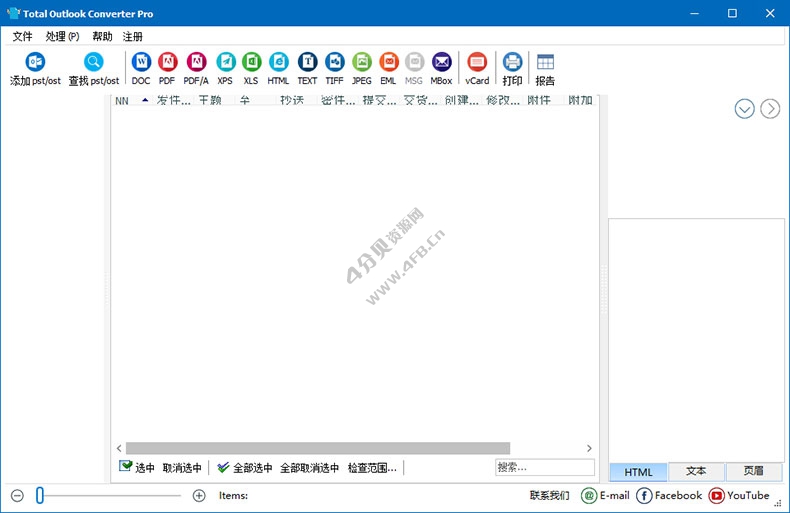Viewport: 790px width, 513px height.
Task: Open the 帮助 menu
Action: click(x=102, y=36)
